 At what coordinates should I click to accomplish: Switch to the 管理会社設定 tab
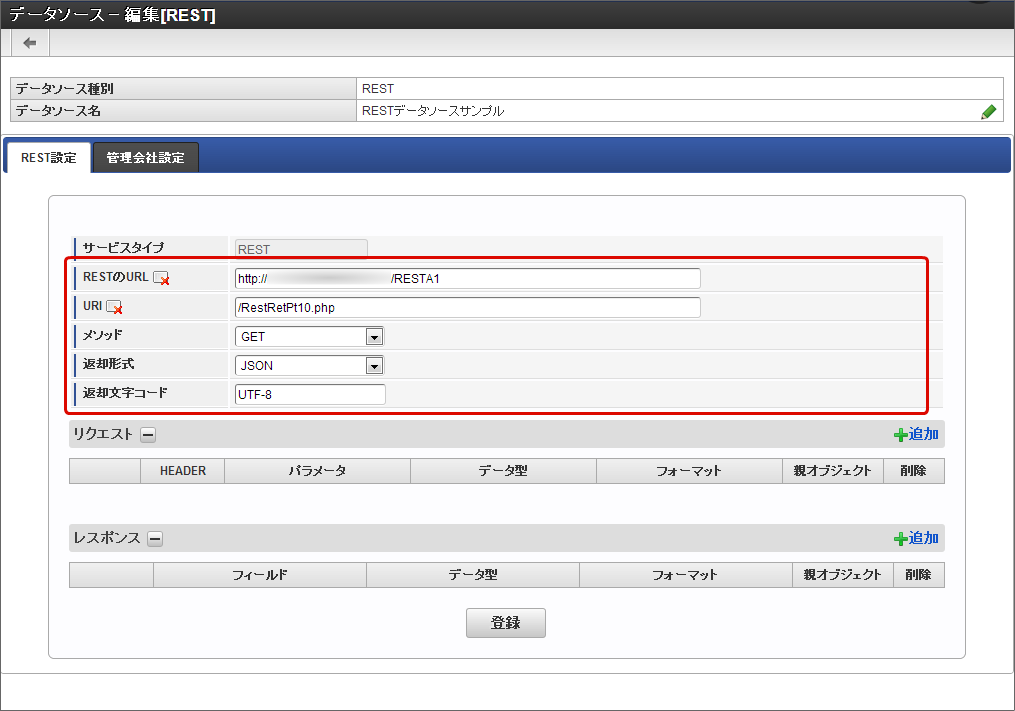(145, 158)
